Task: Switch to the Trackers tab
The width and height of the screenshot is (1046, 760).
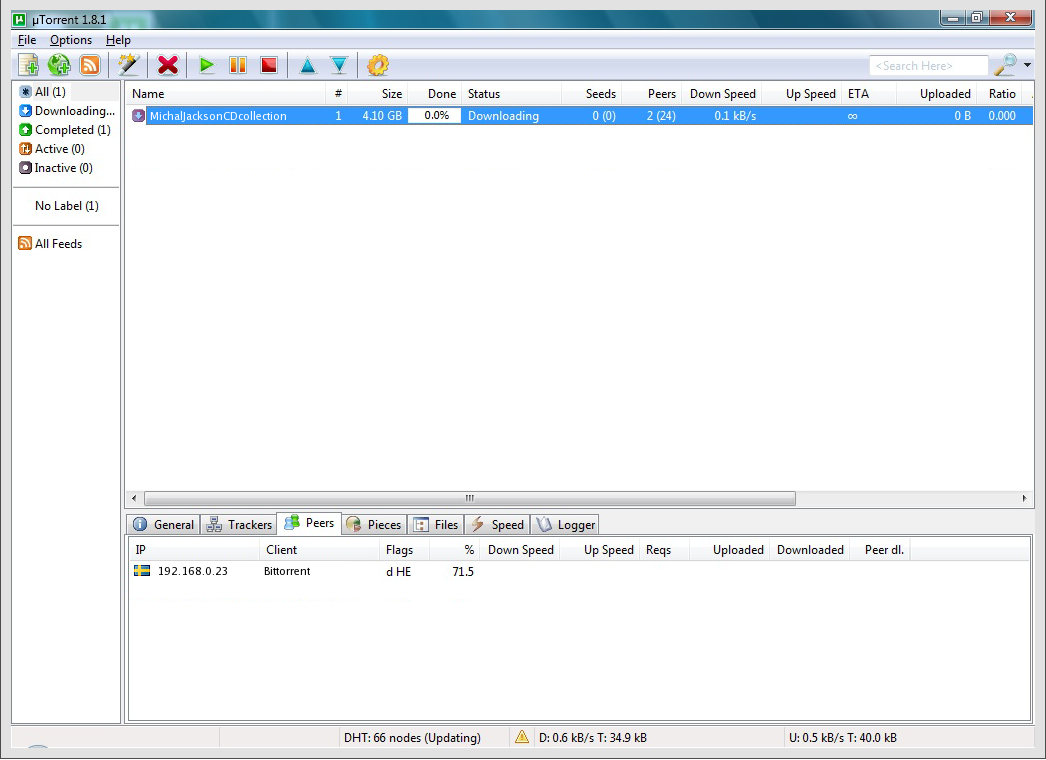Action: (239, 524)
